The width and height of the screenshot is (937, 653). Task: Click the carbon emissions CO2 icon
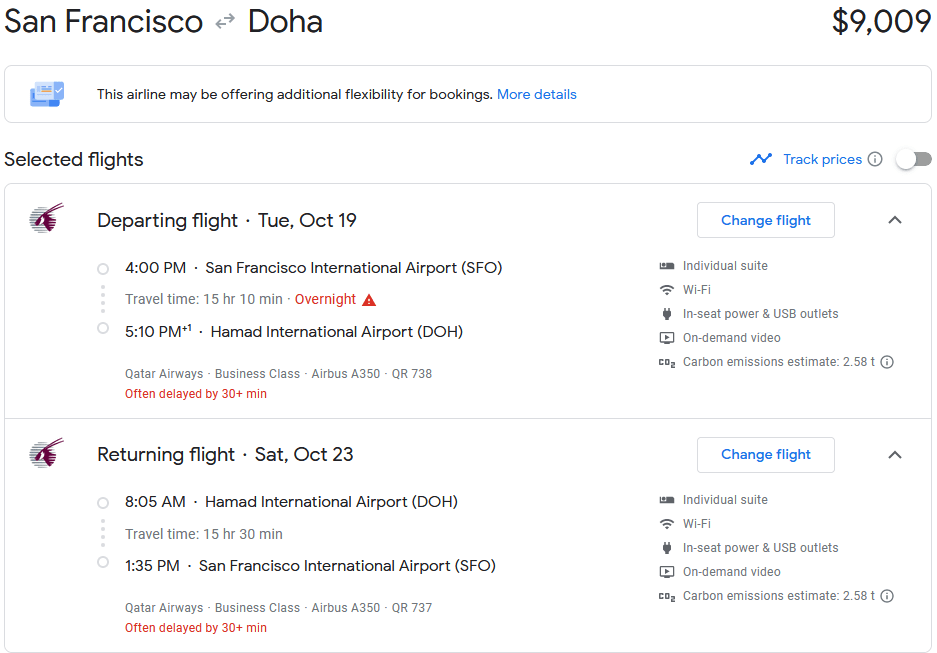pyautogui.click(x=666, y=362)
